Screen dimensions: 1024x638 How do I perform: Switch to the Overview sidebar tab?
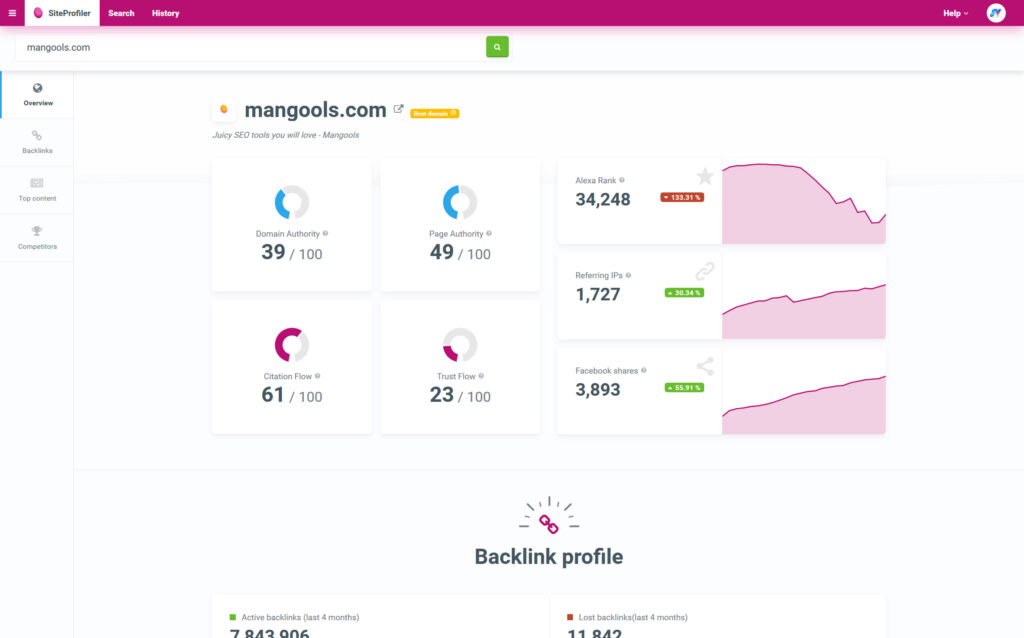[x=38, y=95]
